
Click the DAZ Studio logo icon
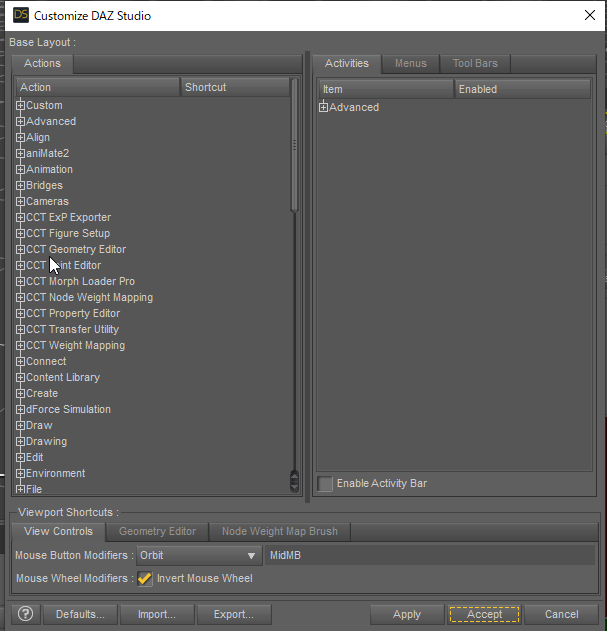point(21,15)
